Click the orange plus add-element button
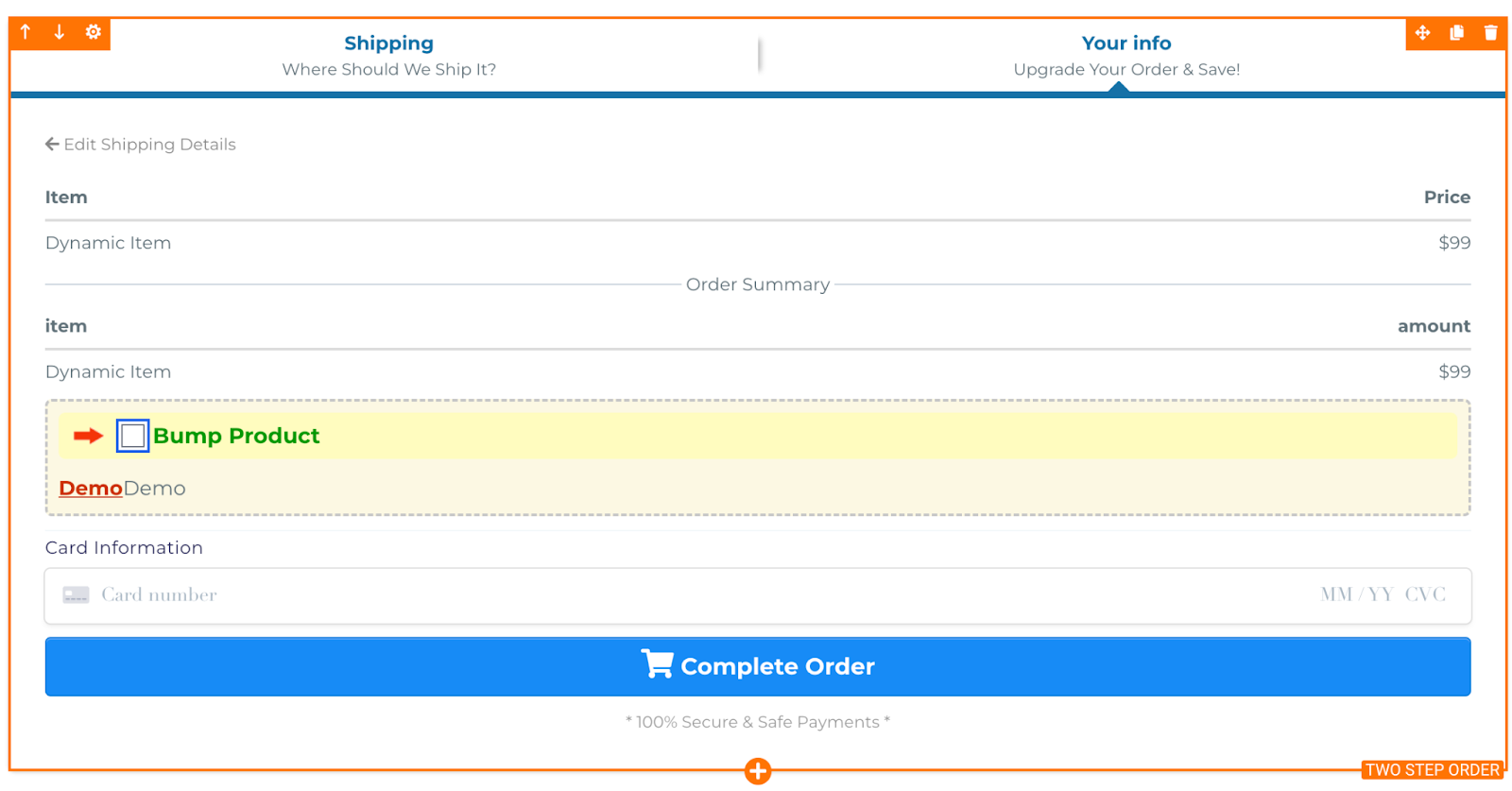The height and width of the screenshot is (791, 1512). tap(757, 771)
